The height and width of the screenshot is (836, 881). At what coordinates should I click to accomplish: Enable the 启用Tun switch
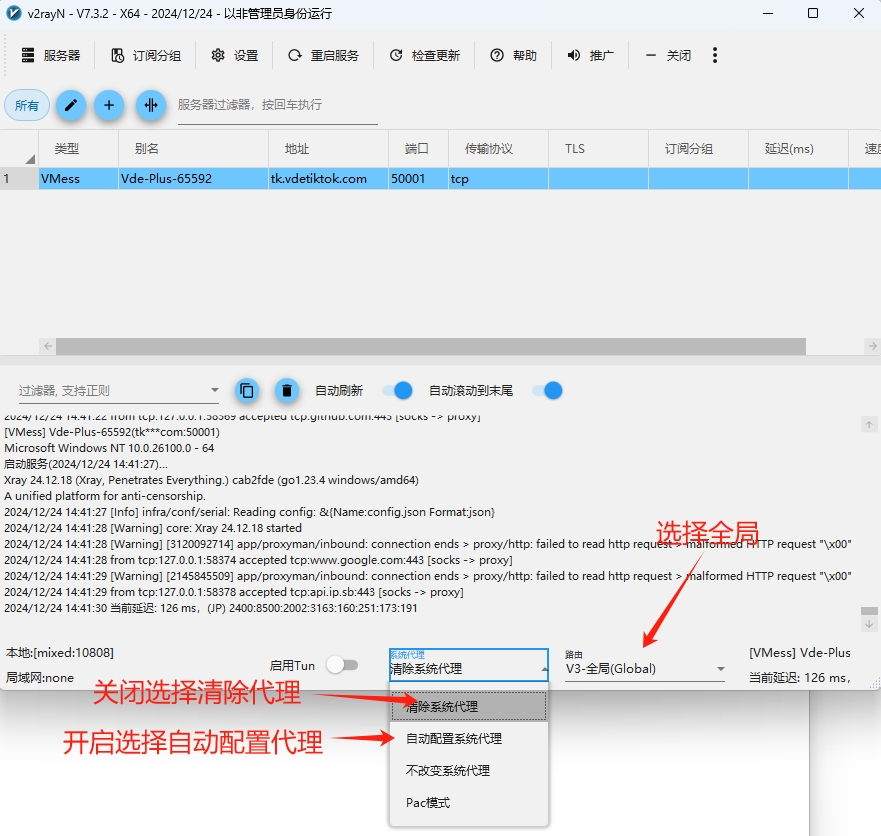[341, 665]
